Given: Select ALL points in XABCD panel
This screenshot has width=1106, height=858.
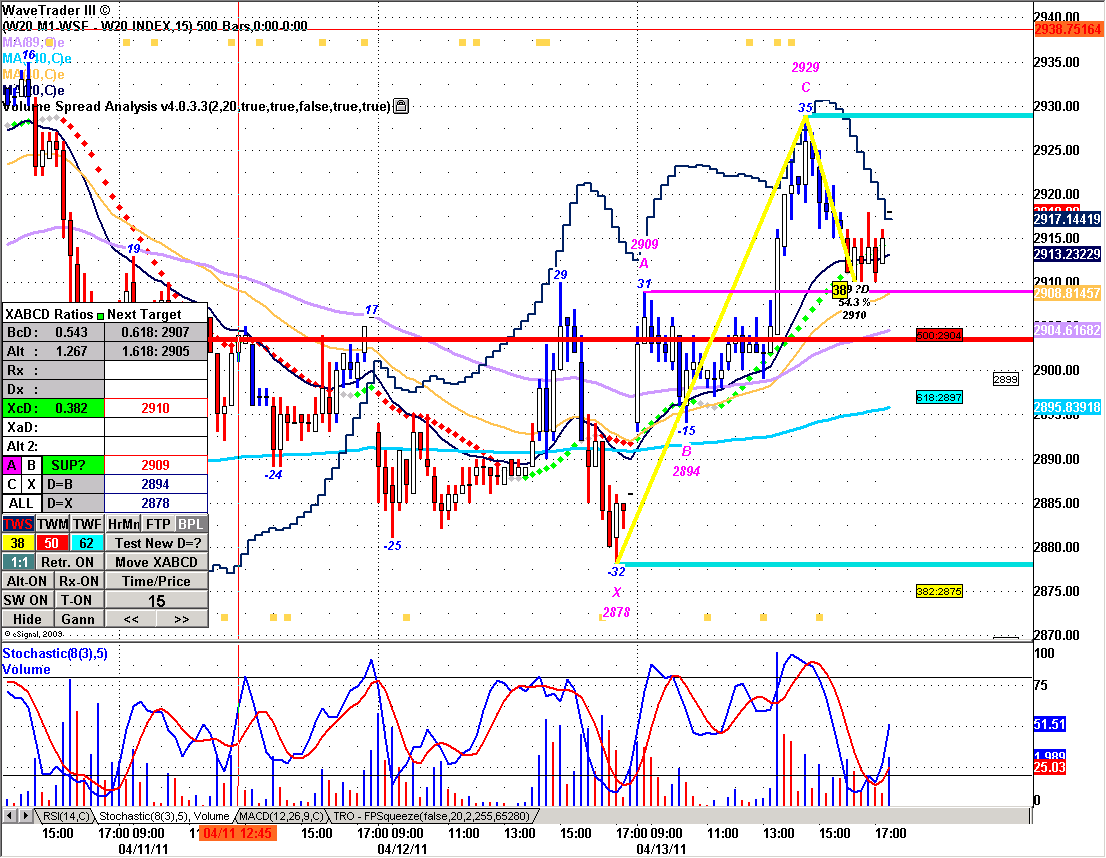Looking at the screenshot, I should point(21,503).
